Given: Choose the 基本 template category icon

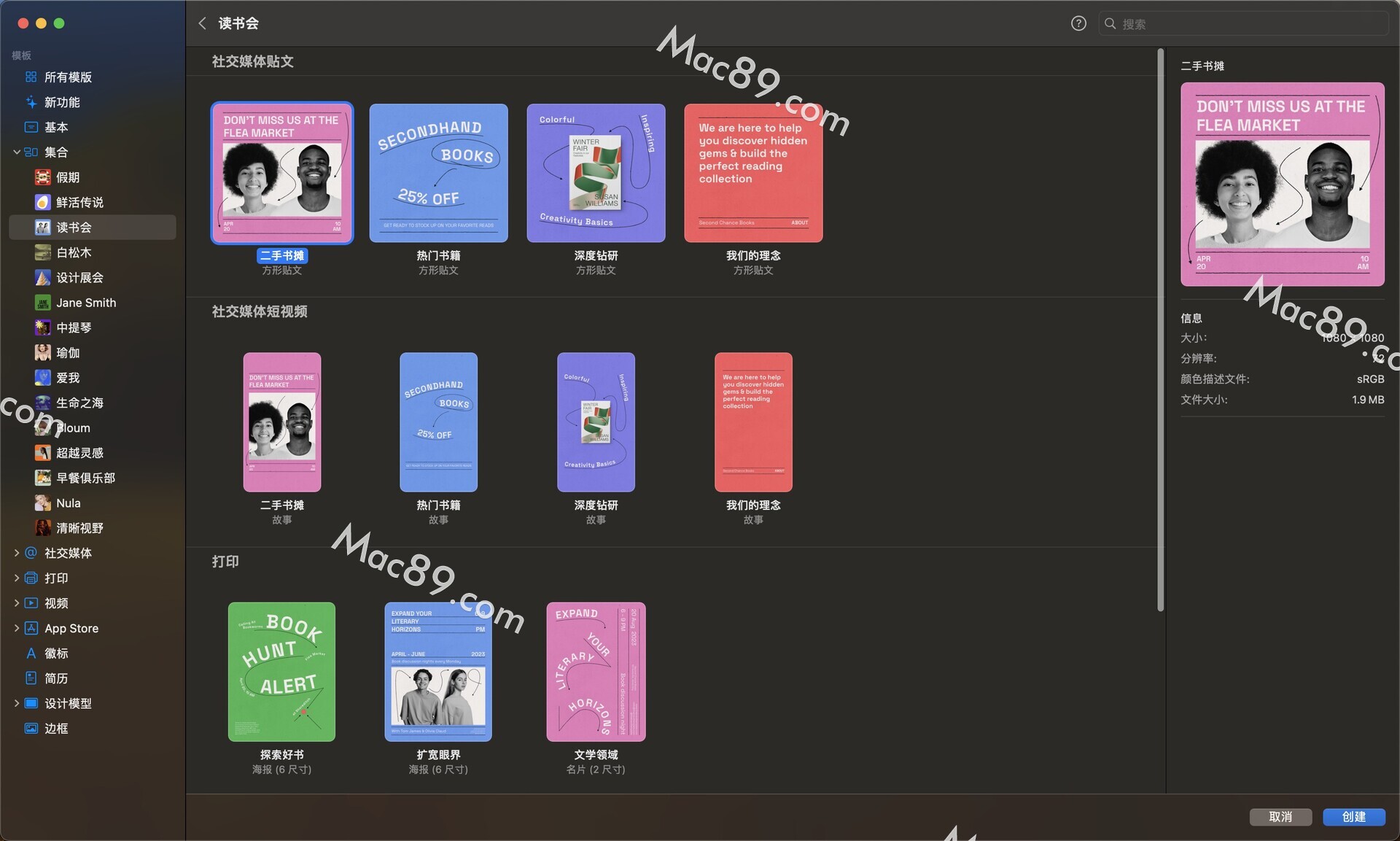Looking at the screenshot, I should tap(31, 127).
